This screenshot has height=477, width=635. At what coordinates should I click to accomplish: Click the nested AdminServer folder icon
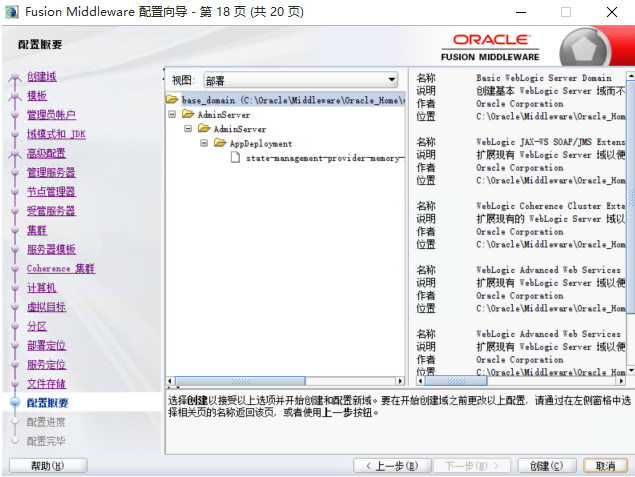pos(204,128)
